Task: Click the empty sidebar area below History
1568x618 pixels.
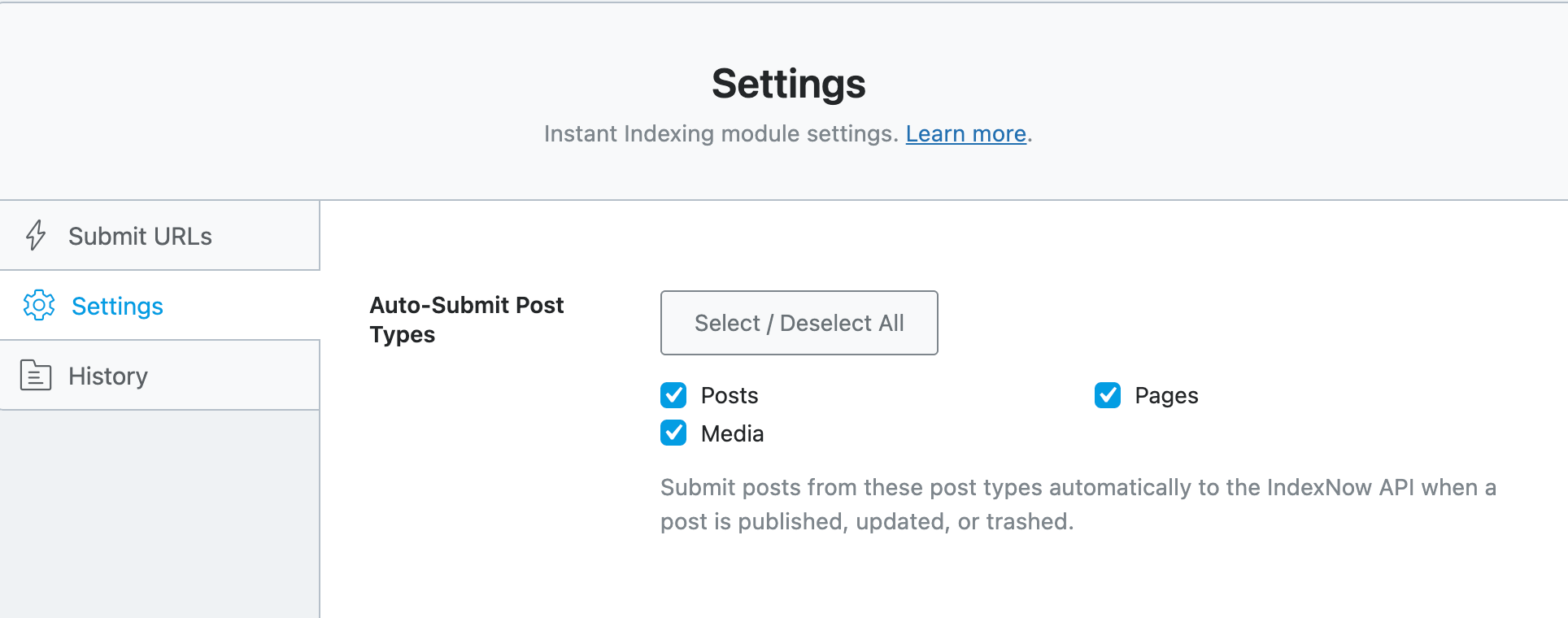Action: (159, 512)
